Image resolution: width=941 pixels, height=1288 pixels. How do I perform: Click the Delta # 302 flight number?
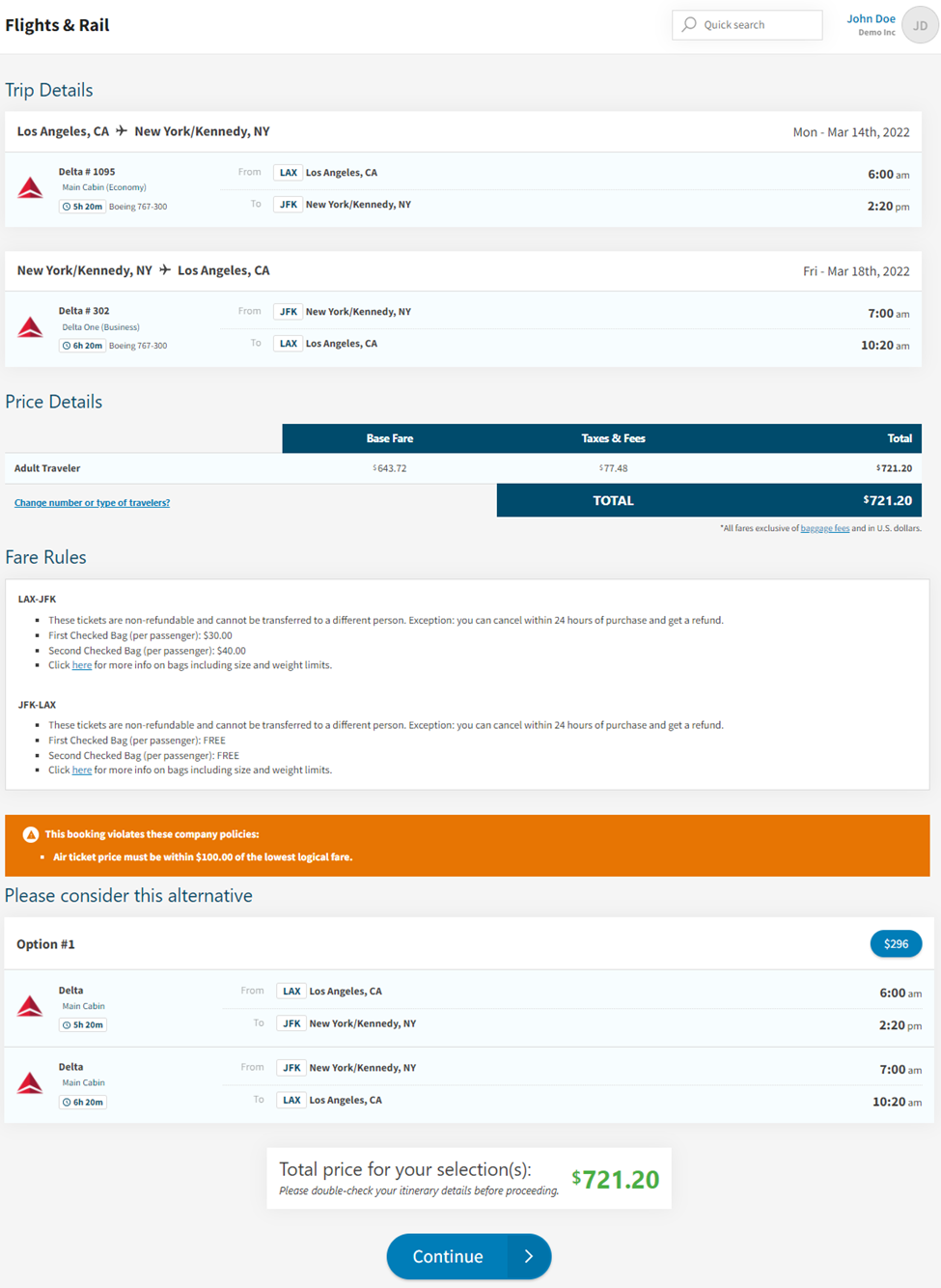[84, 311]
